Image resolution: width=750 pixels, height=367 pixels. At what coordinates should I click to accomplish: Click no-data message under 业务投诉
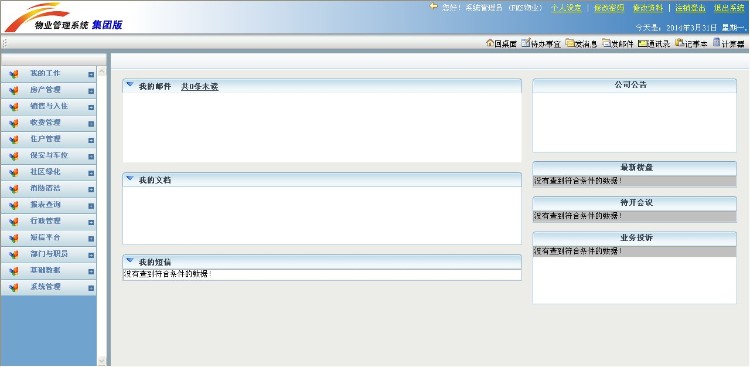578,251
